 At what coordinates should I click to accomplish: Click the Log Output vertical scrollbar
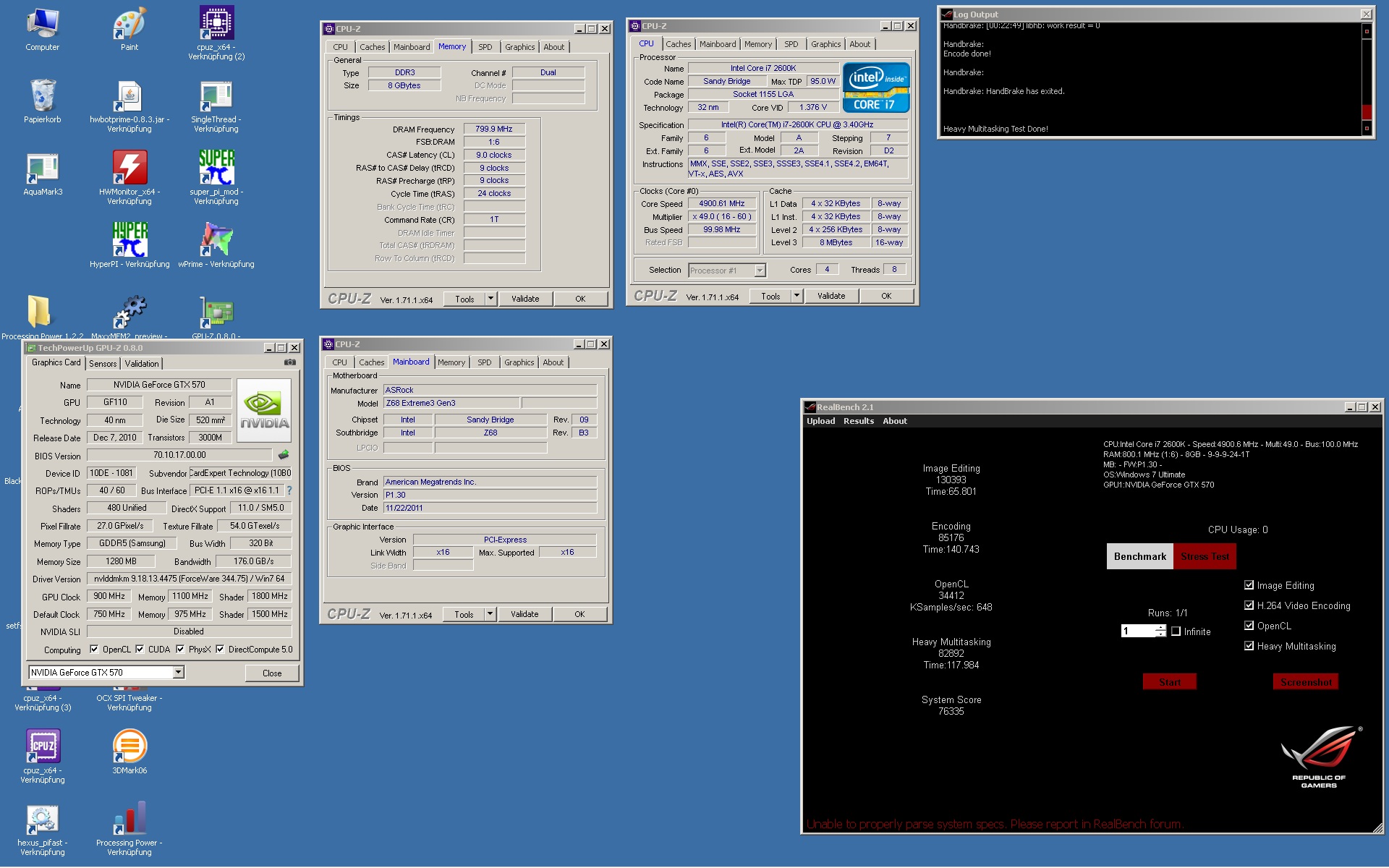coord(1367,78)
